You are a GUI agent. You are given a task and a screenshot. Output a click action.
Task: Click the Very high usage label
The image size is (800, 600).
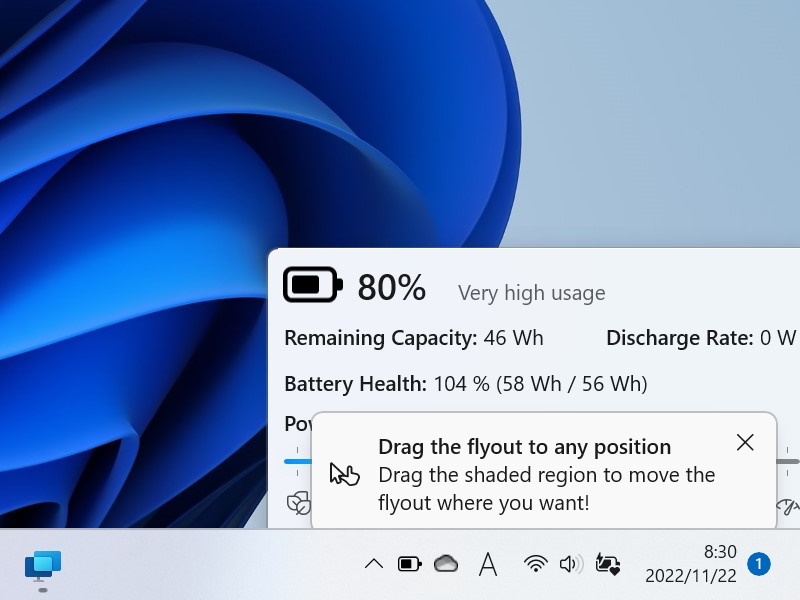531,293
